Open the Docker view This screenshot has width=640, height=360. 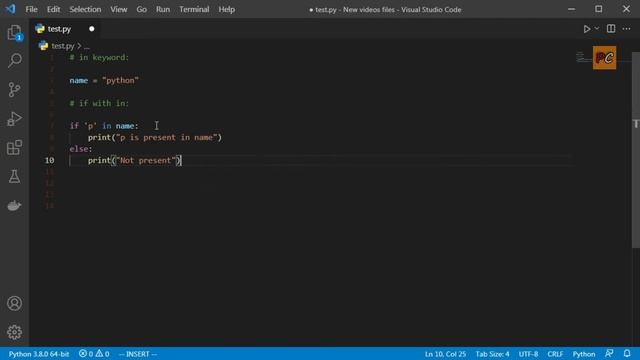pyautogui.click(x=14, y=205)
